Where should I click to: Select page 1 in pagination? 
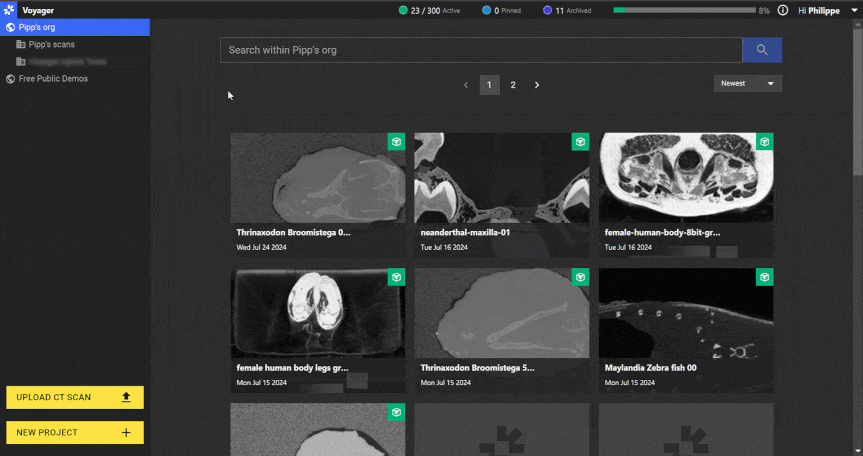[489, 85]
